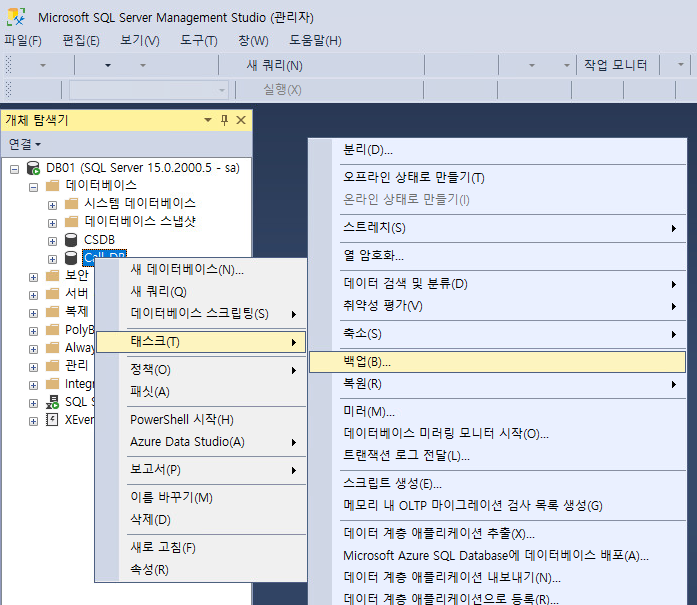Click the DB01 server connection icon

click(x=33, y=168)
